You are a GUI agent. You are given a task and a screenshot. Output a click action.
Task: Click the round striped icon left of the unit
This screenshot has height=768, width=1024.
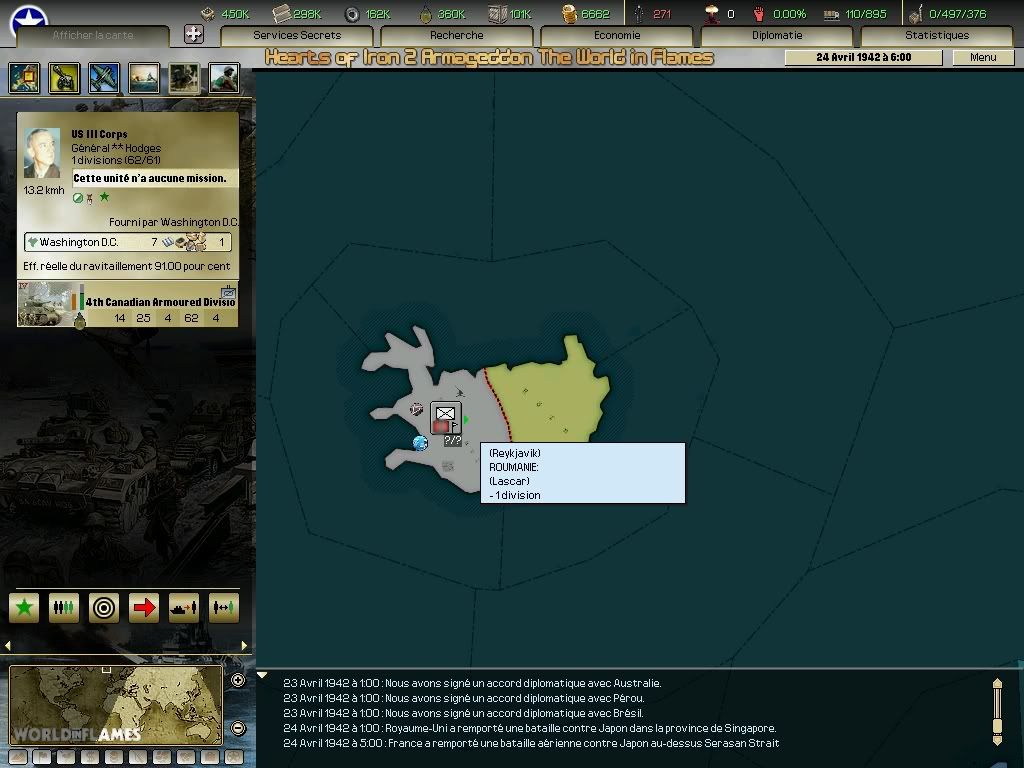click(x=417, y=409)
